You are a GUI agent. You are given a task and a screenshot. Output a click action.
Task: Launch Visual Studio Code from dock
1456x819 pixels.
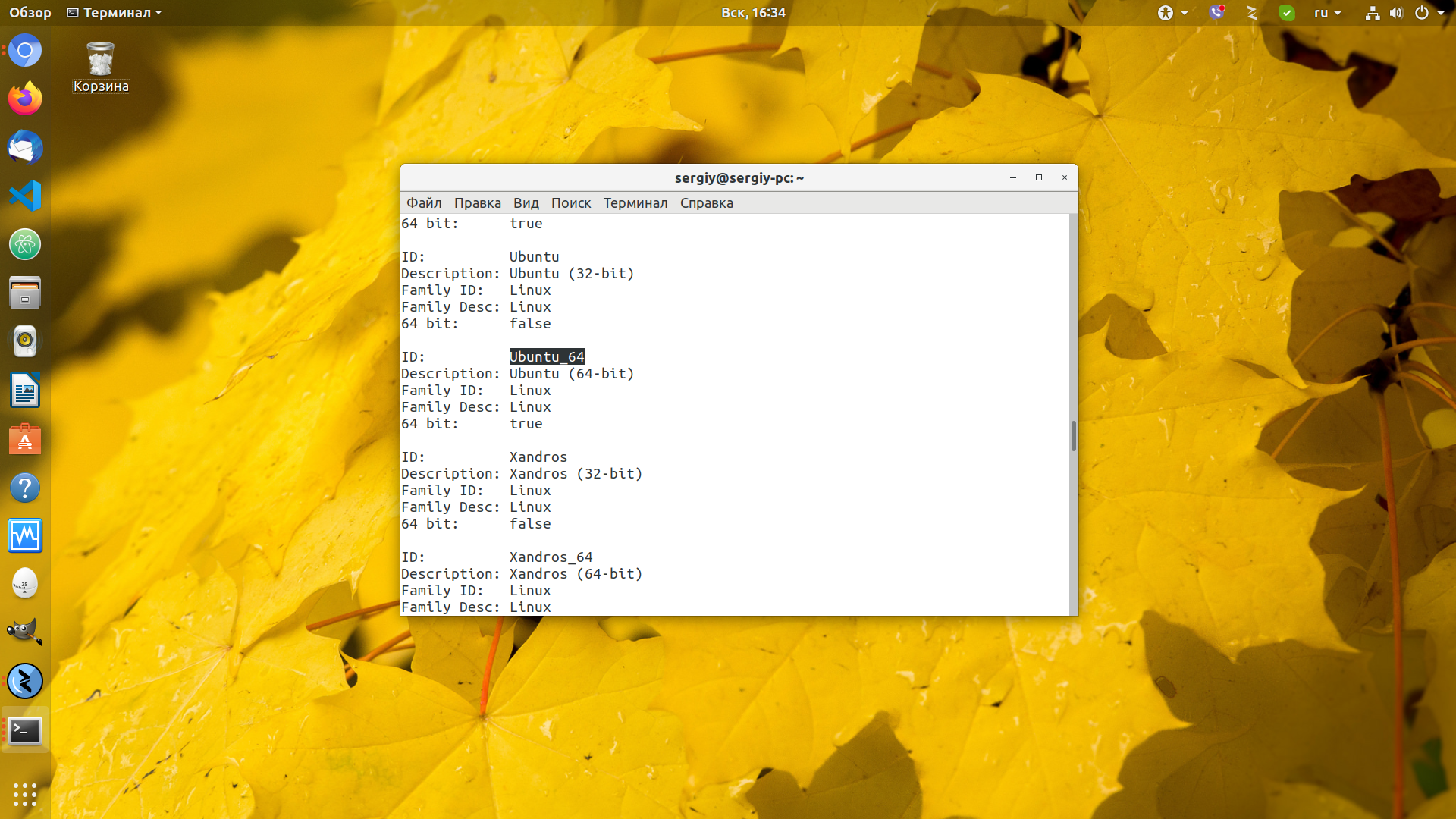click(25, 196)
